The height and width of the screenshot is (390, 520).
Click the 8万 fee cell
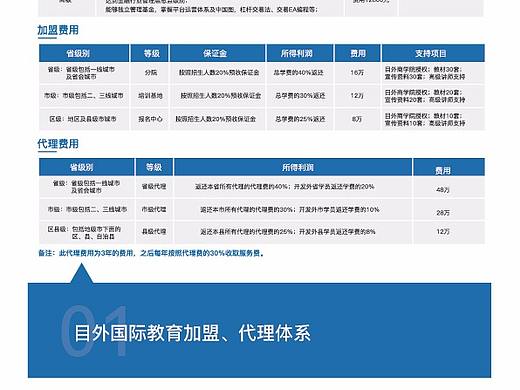point(357,119)
